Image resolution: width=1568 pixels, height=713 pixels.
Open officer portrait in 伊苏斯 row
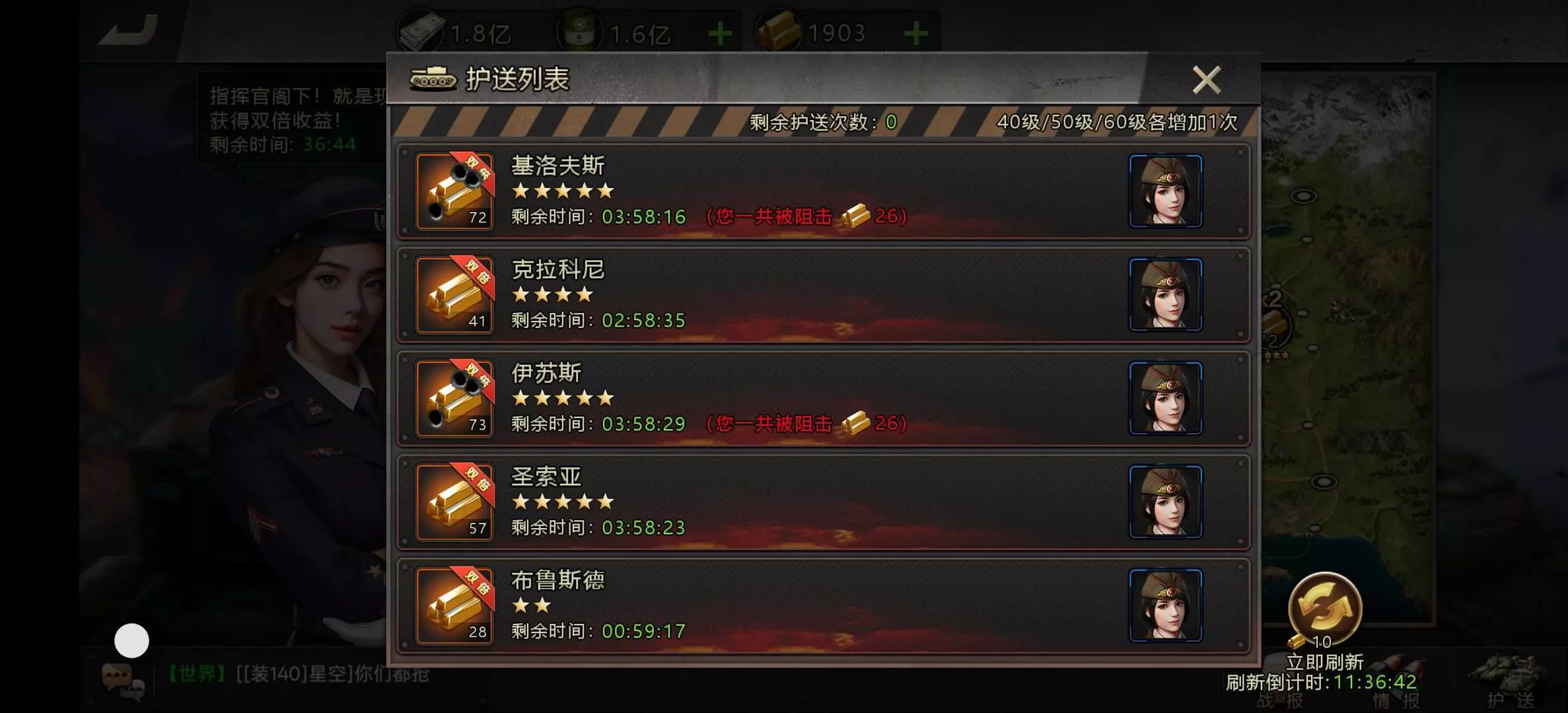(1166, 399)
